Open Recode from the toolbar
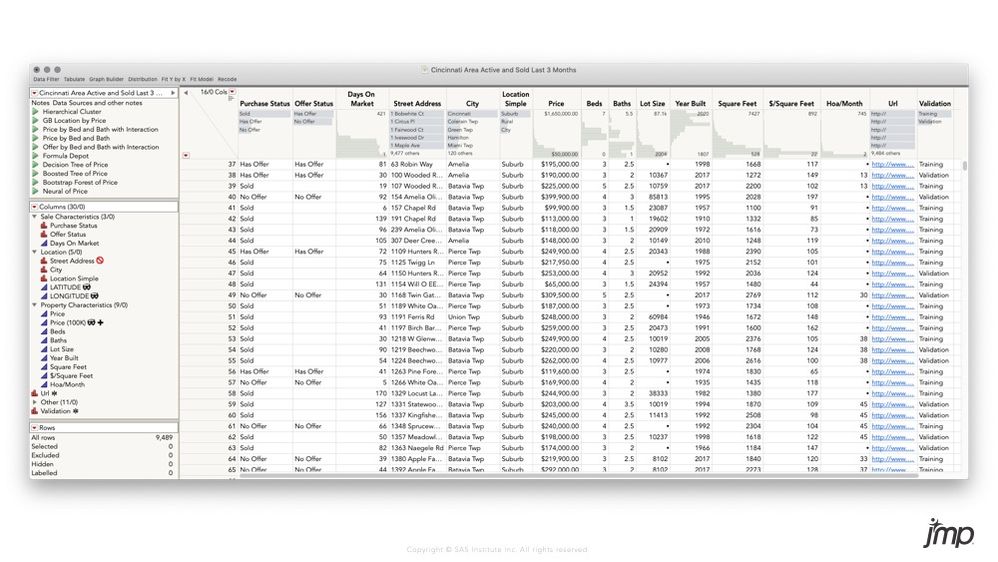 tap(227, 80)
